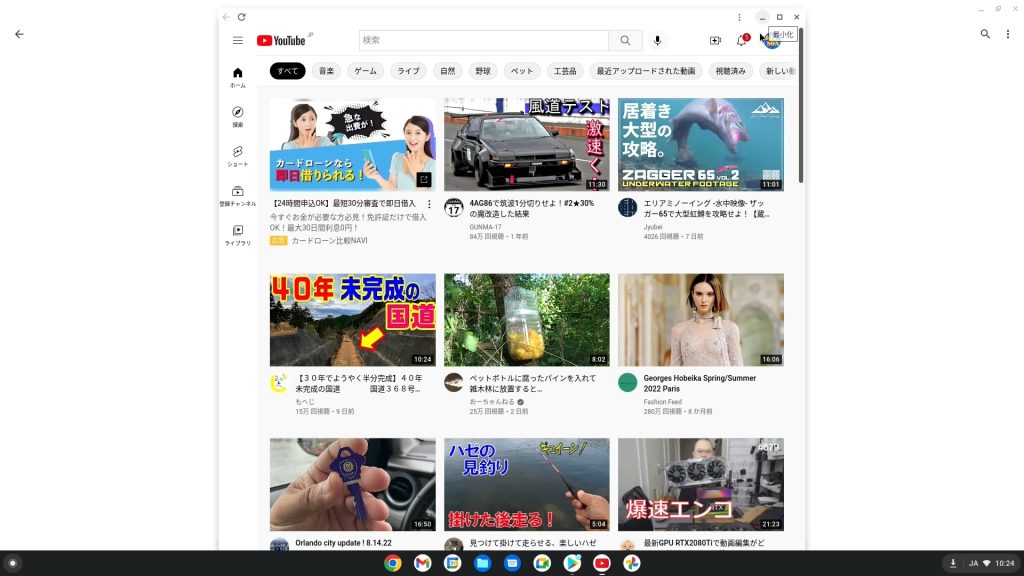Open more options for the card loan ad
Image resolution: width=1024 pixels, height=576 pixels.
pos(429,204)
